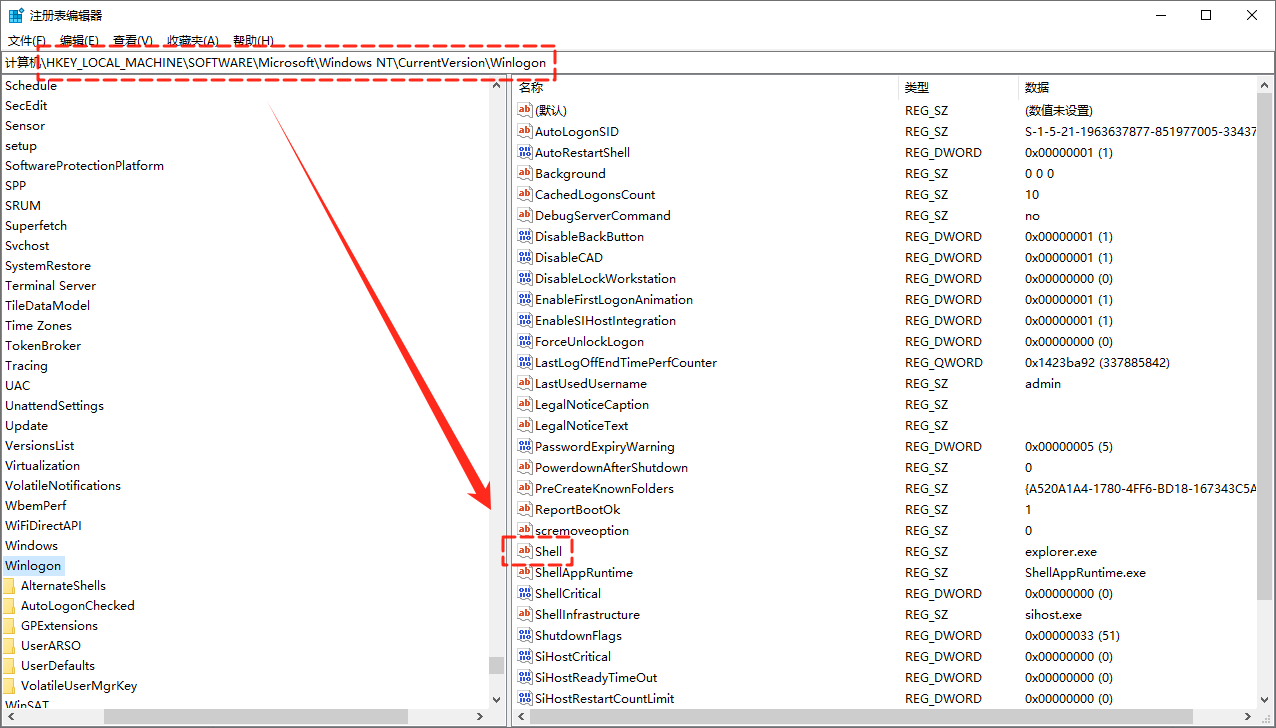Click the ShutdownFlags DWORD value icon

pyautogui.click(x=525, y=635)
